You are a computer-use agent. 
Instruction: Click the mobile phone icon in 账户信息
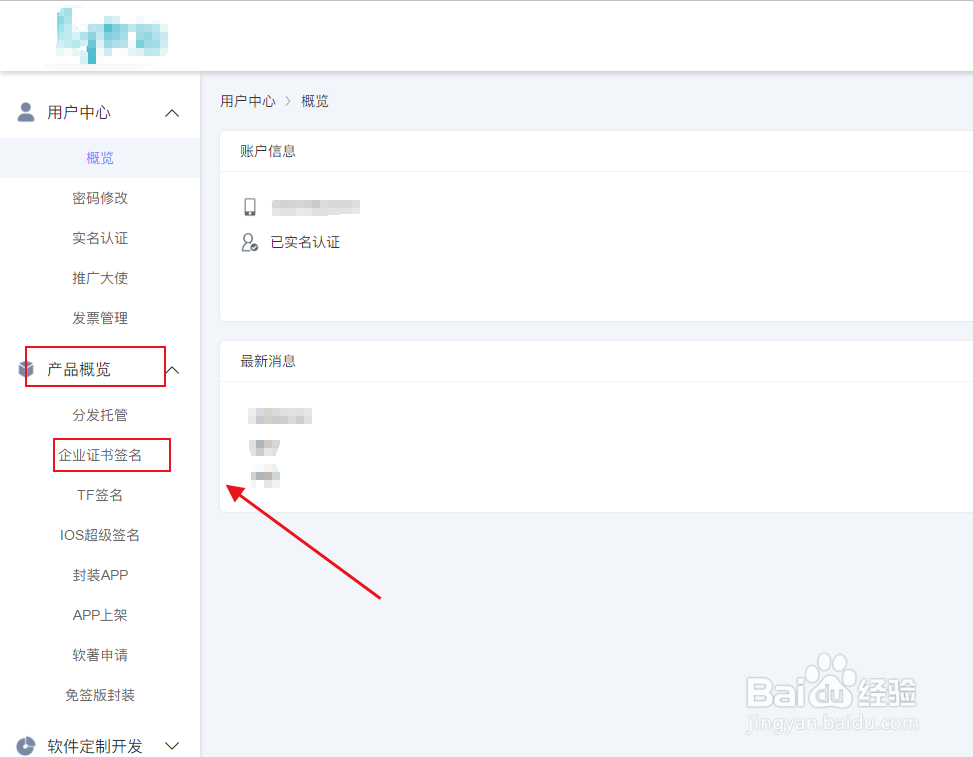point(250,206)
